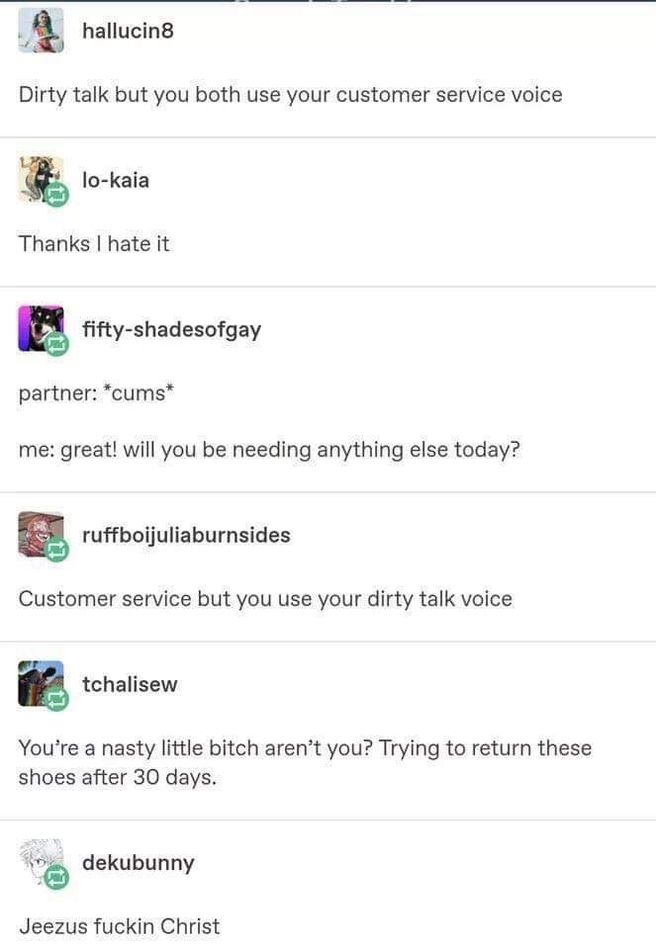Image resolution: width=656 pixels, height=949 pixels.
Task: Click the 'Dirty talk but you both' post text
Action: 290,95
